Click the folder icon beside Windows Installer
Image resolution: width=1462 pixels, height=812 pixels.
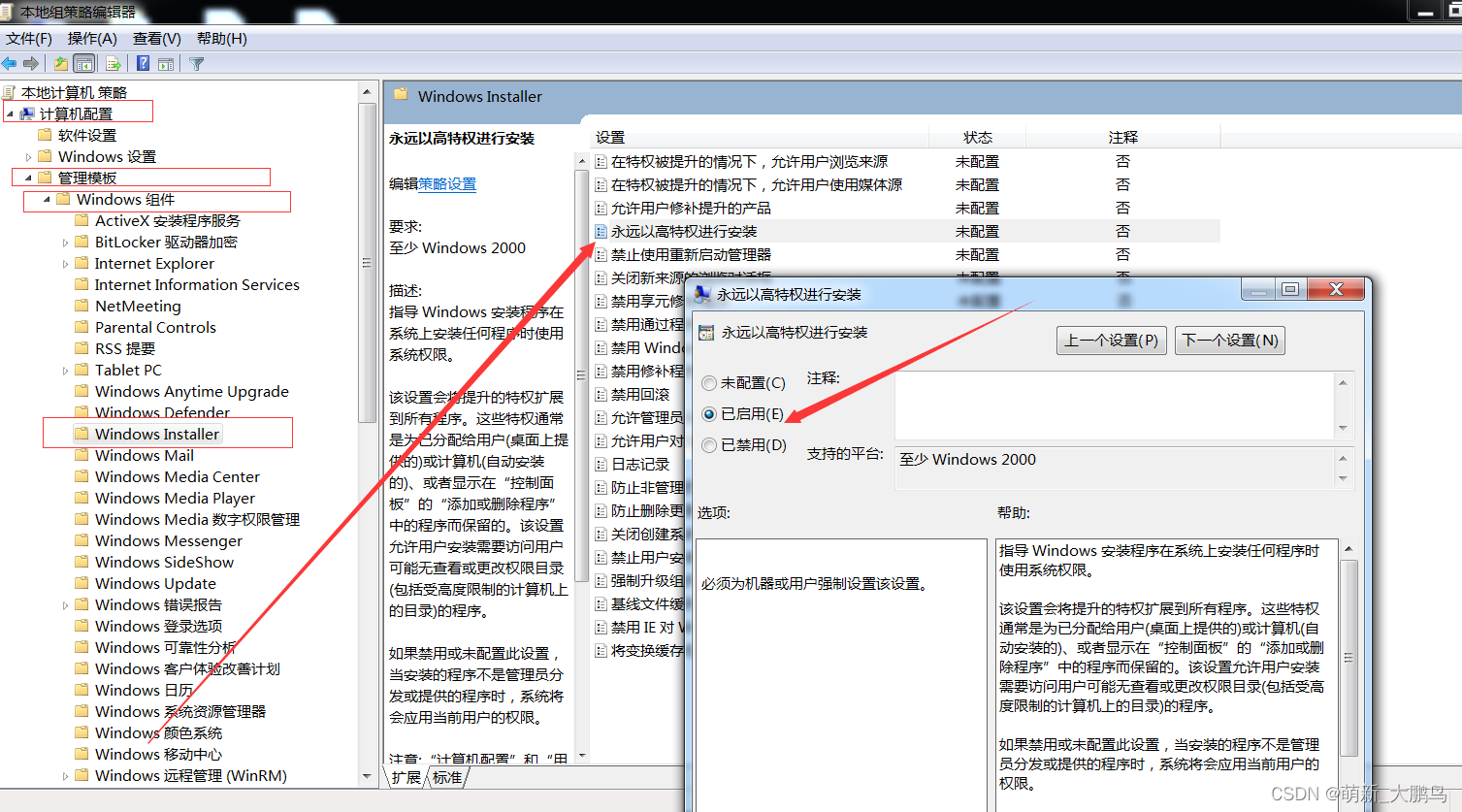coord(82,434)
